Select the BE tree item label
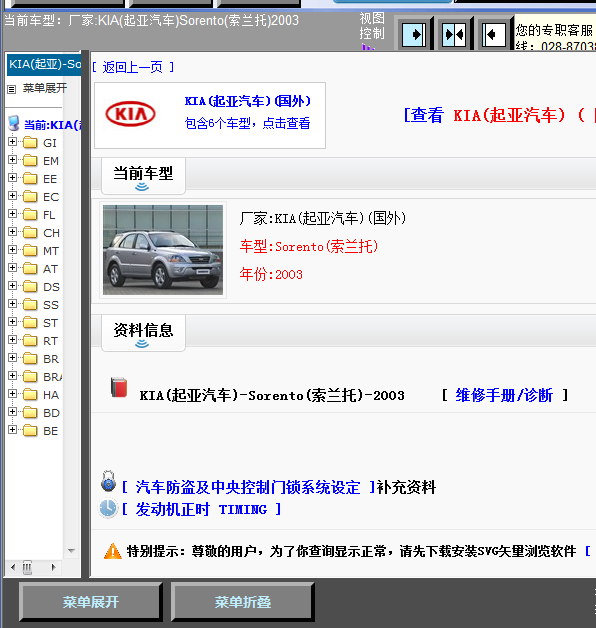The width and height of the screenshot is (596, 628). point(50,431)
